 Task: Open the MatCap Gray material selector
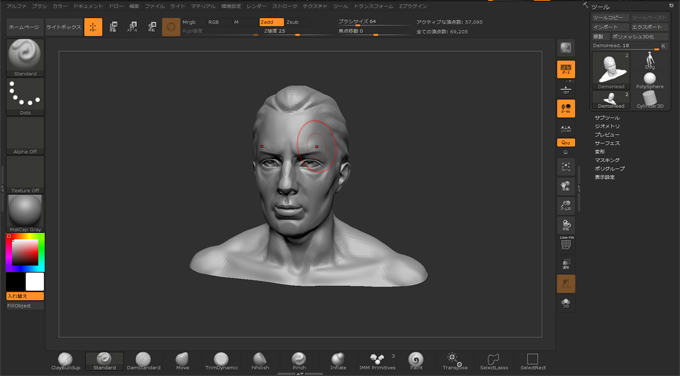[25, 213]
